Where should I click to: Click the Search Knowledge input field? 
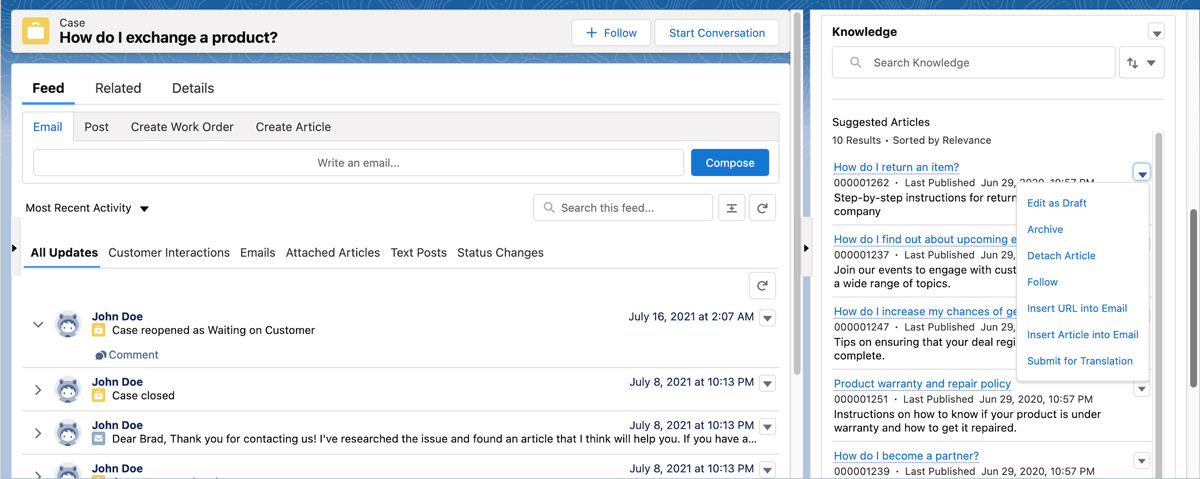[x=973, y=63]
